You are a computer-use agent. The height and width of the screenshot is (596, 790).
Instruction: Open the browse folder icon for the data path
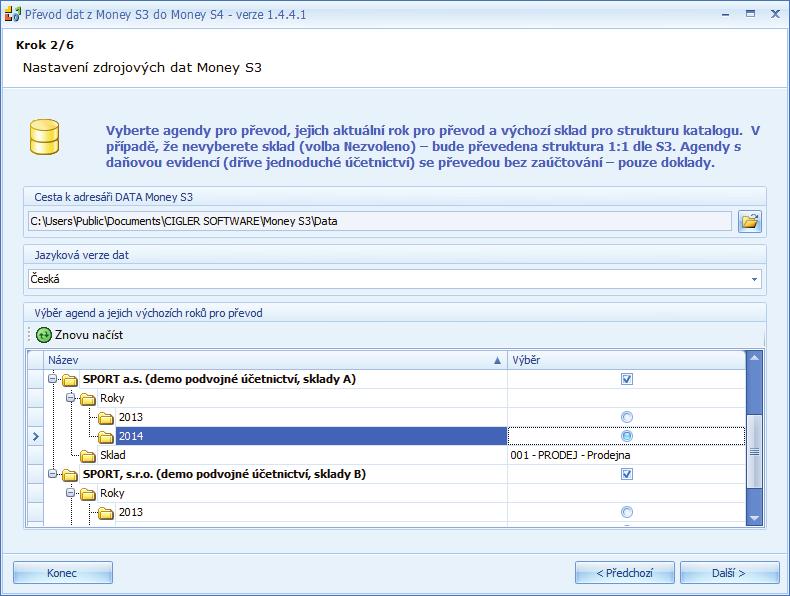(x=750, y=221)
